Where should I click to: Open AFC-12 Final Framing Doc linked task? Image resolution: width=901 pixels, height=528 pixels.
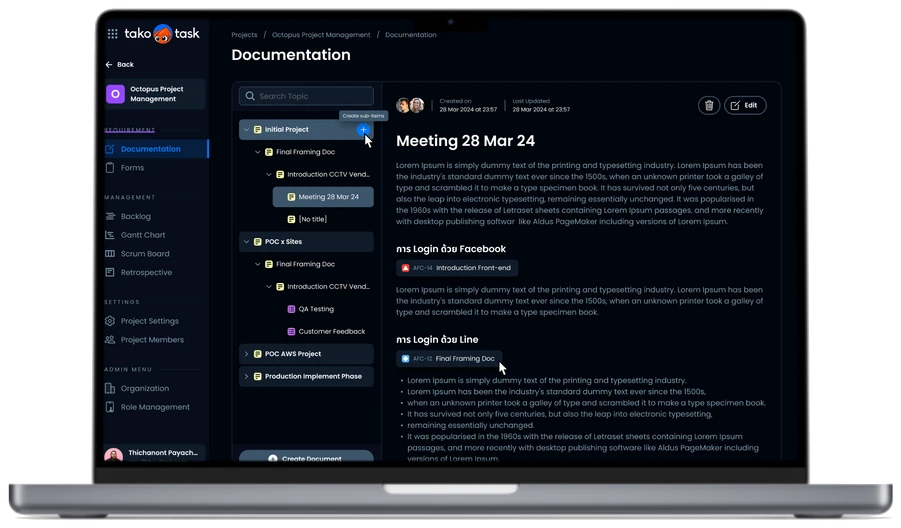(449, 359)
